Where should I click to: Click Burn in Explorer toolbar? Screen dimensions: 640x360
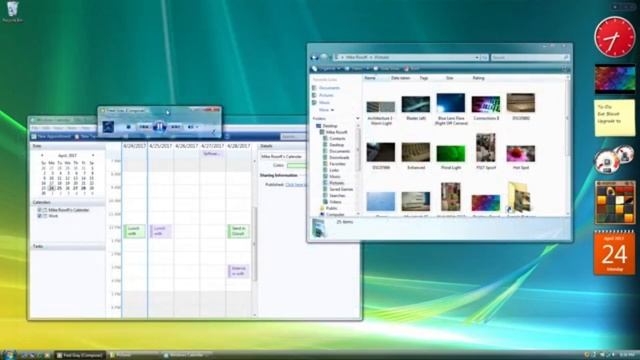(x=412, y=69)
